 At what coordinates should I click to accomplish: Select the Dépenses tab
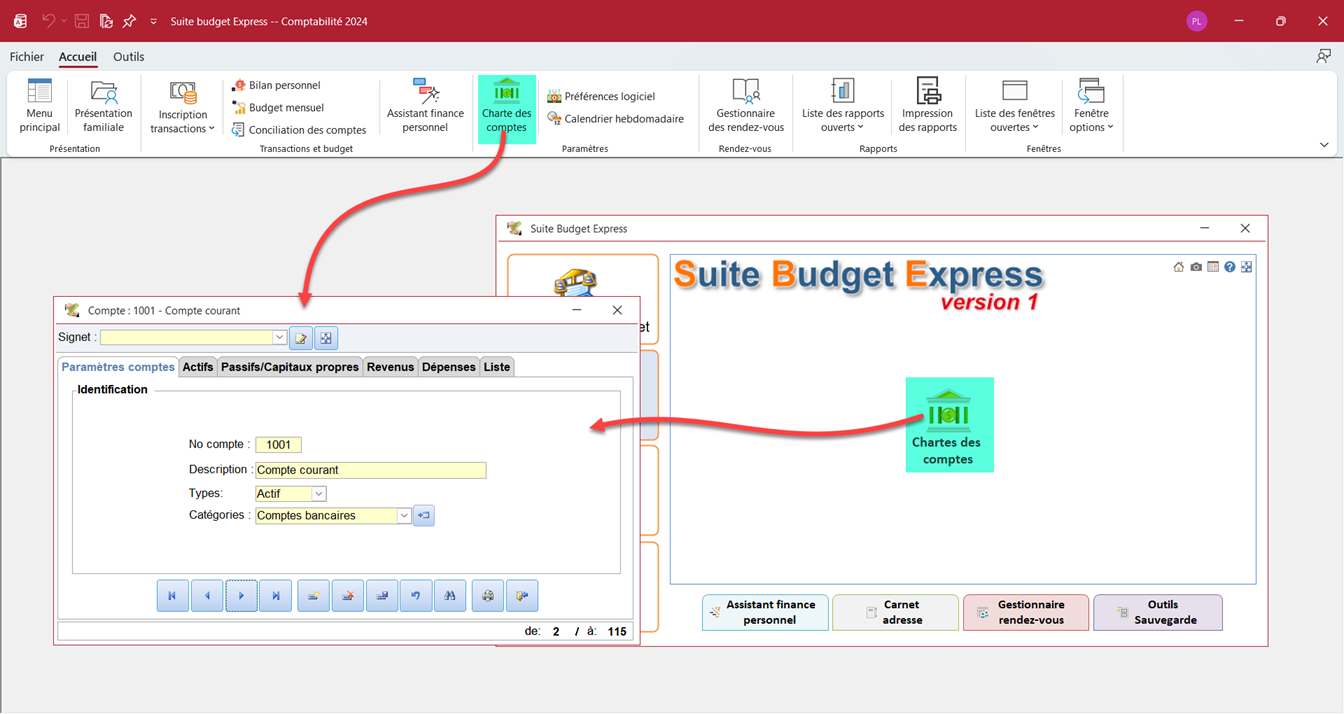(448, 367)
